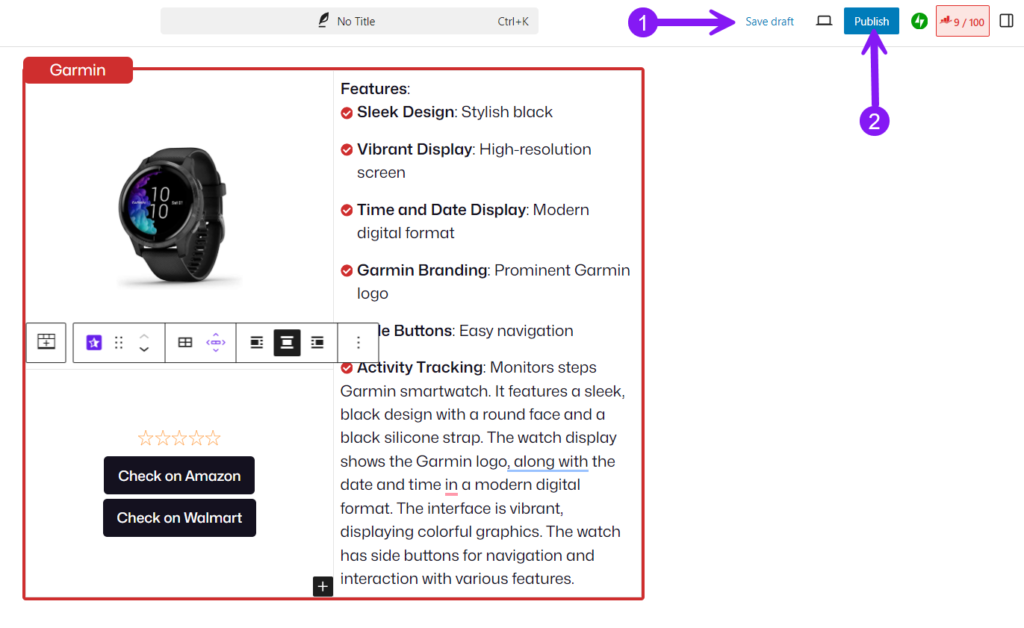Click the Garmin Branding feature text
This screenshot has width=1024, height=628.
point(493,282)
